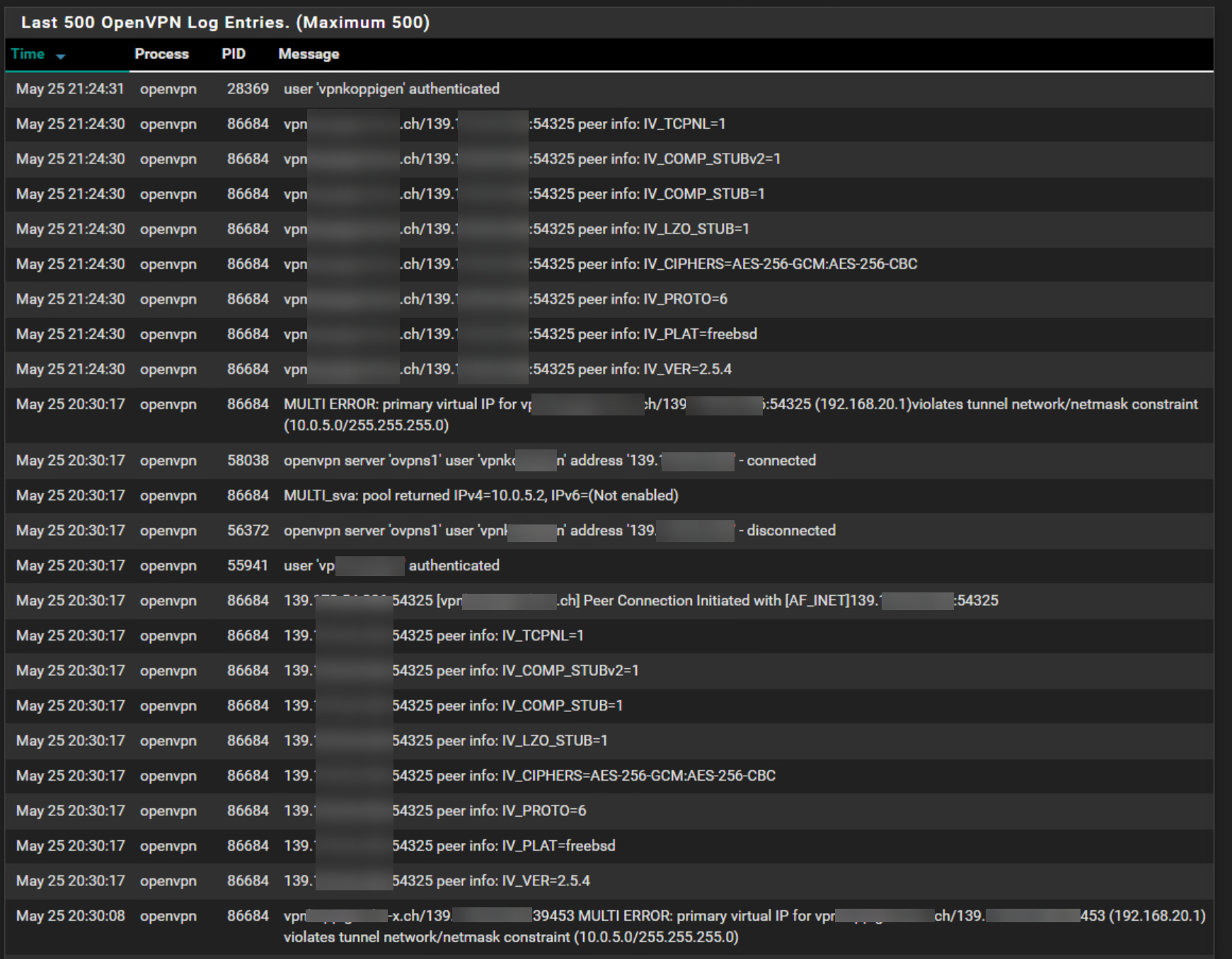Sort by the Process column header

pos(161,54)
